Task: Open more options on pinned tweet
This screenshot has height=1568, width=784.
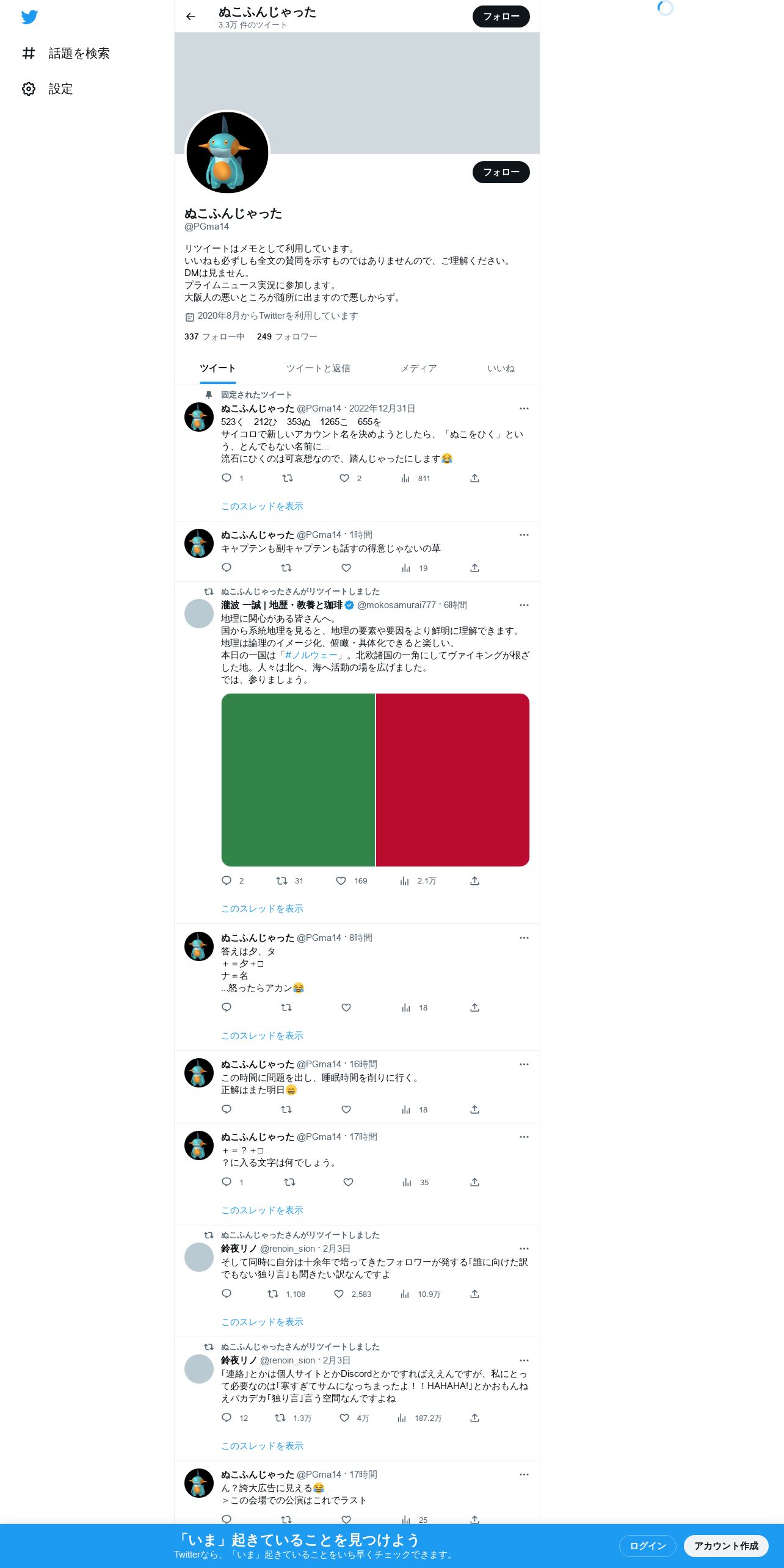Action: [524, 408]
